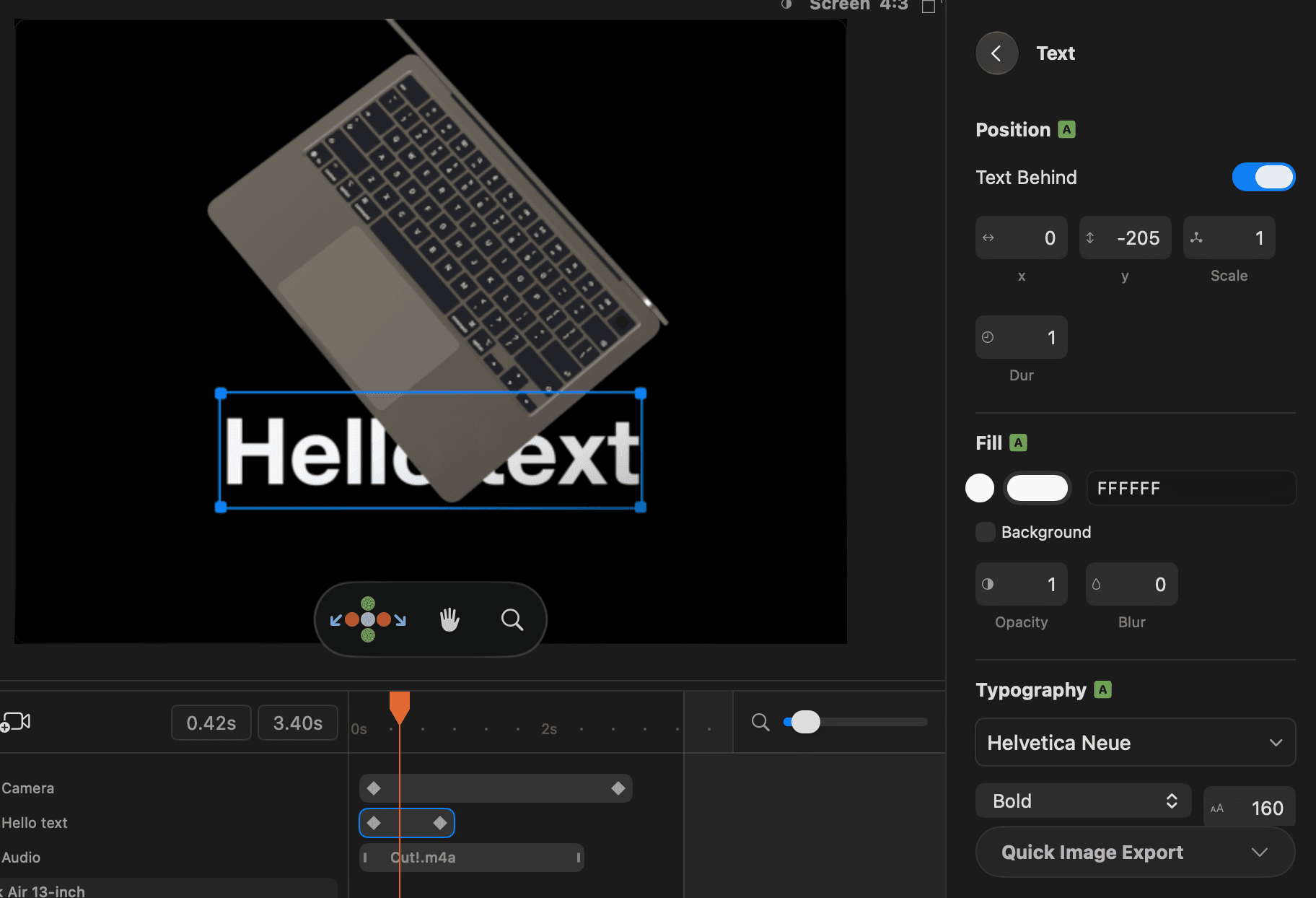Viewport: 1316px width, 898px height.
Task: Click the y position field showing -205
Action: coord(1125,237)
